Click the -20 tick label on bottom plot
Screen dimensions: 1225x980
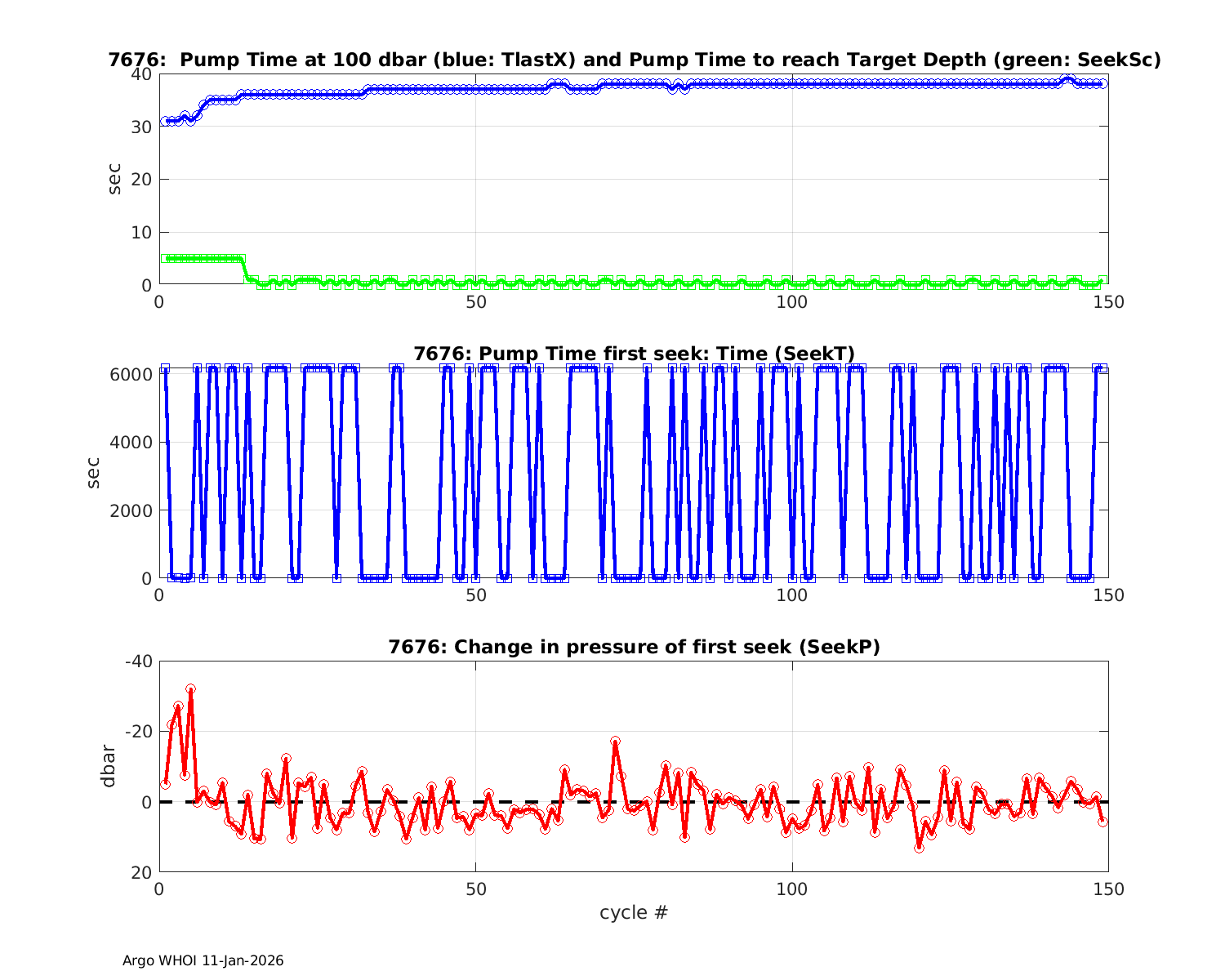[x=137, y=731]
